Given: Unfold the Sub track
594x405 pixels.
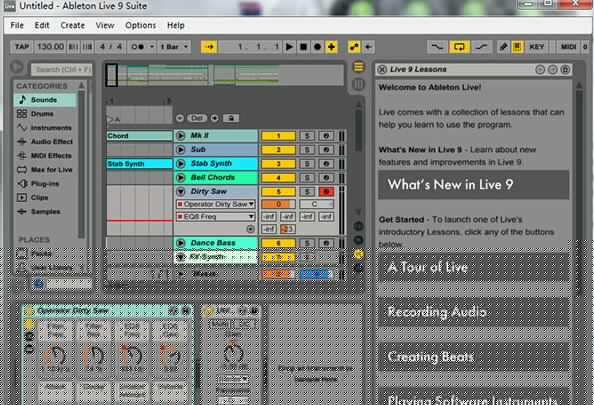Looking at the screenshot, I should [x=181, y=150].
